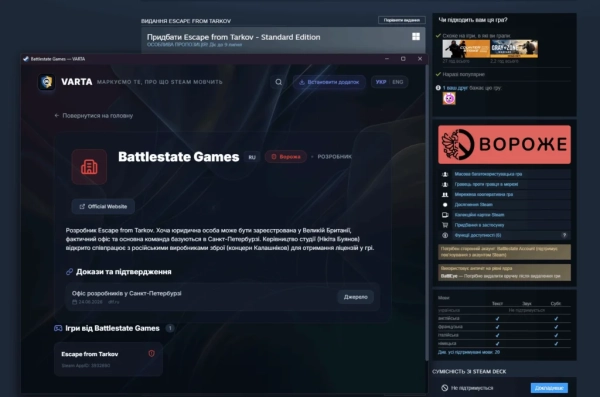Screen dimensions: 600x397
Task: Click the РОЗРОБНИК role label
Action: click(x=334, y=157)
